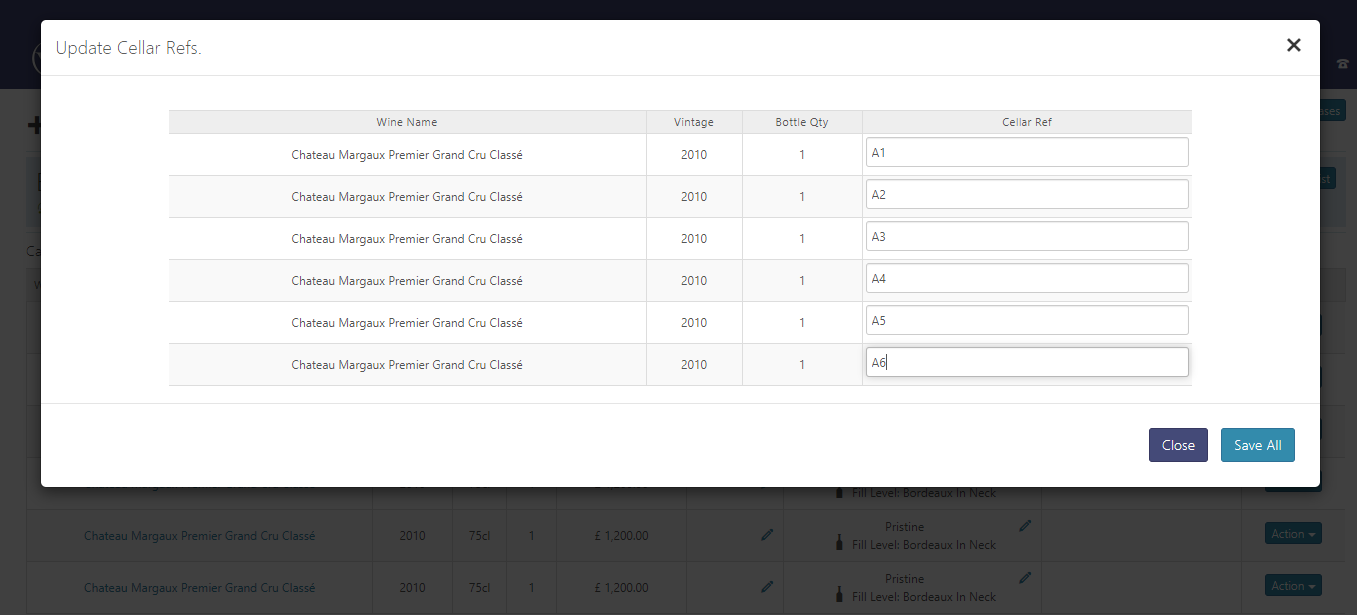Focus the Cellar Ref field containing A1
Screen dimensions: 1357x615
point(1026,153)
